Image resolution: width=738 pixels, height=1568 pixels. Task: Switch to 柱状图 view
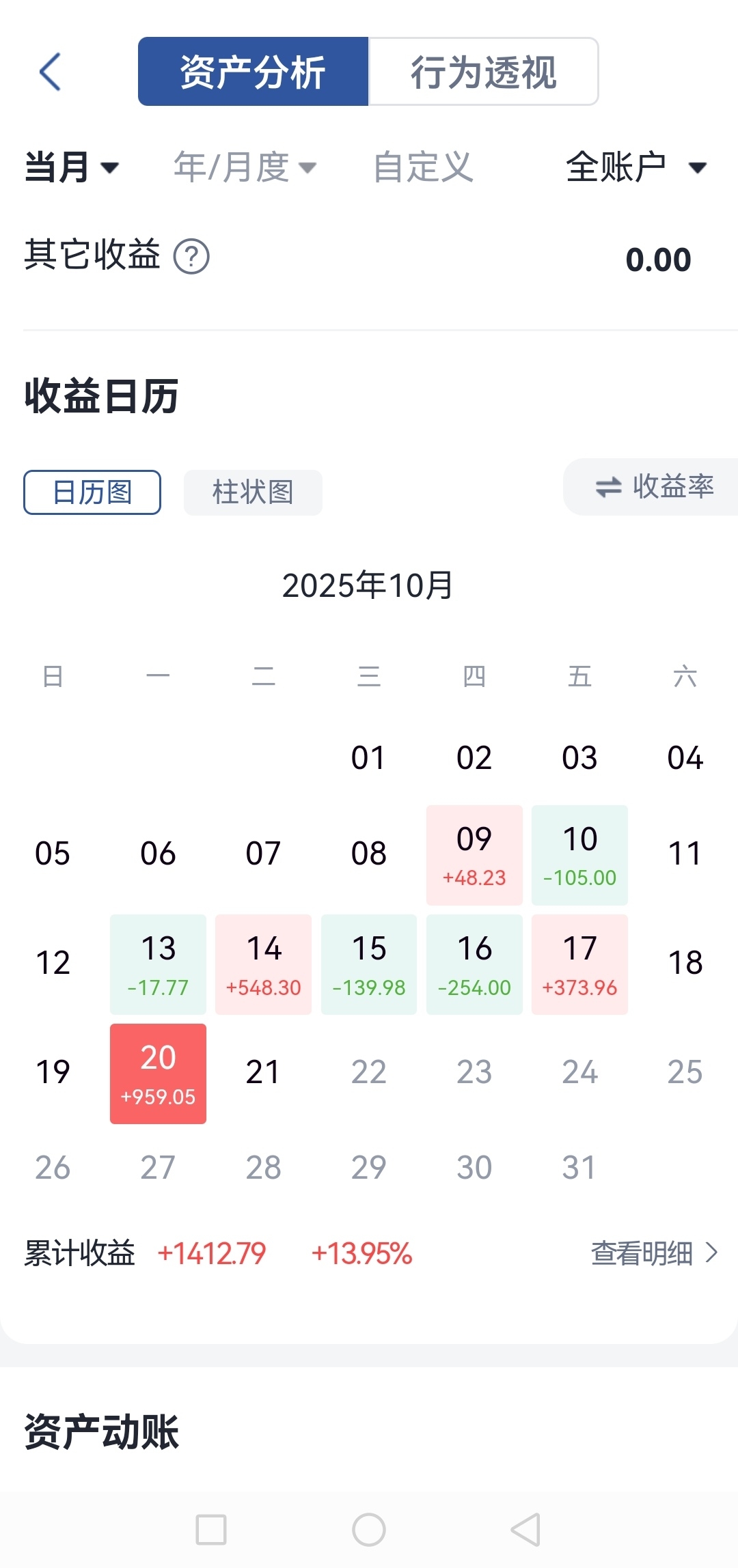[253, 492]
